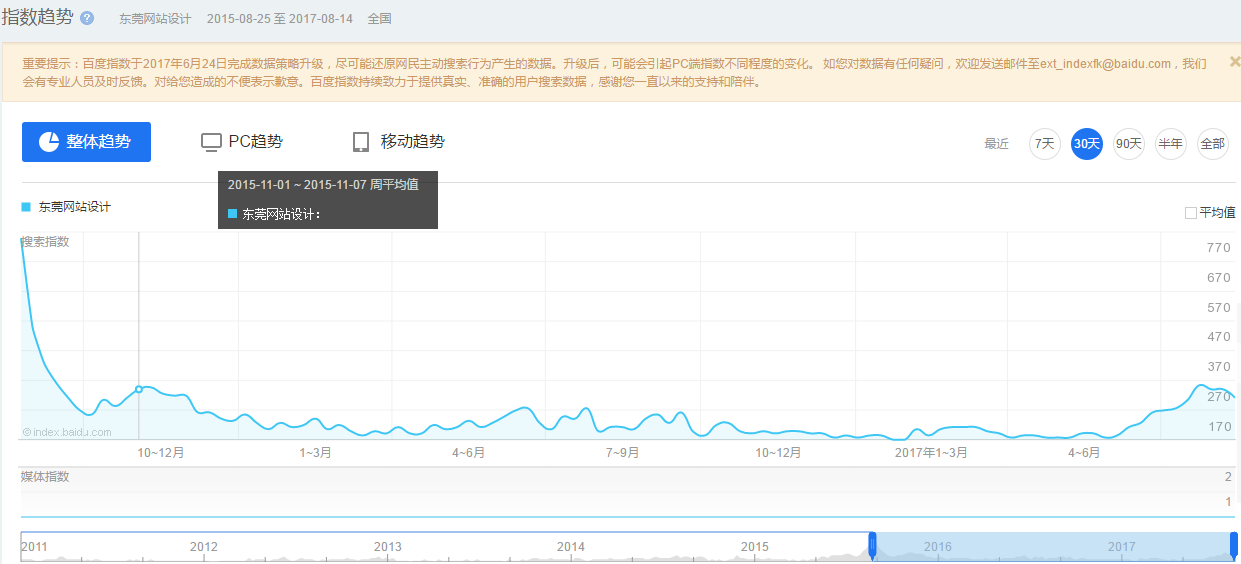The width and height of the screenshot is (1241, 564).
Task: Click the 2014 marker on the timeline
Action: tap(571, 547)
